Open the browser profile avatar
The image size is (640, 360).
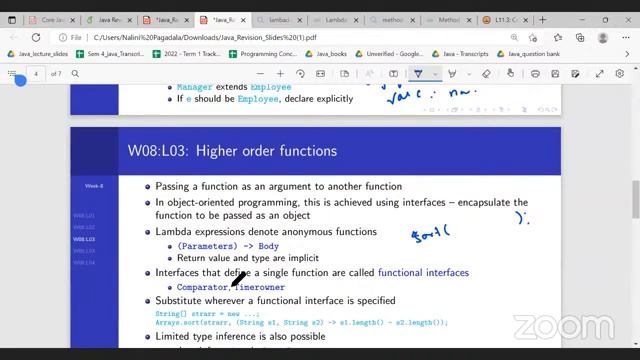click(x=602, y=38)
